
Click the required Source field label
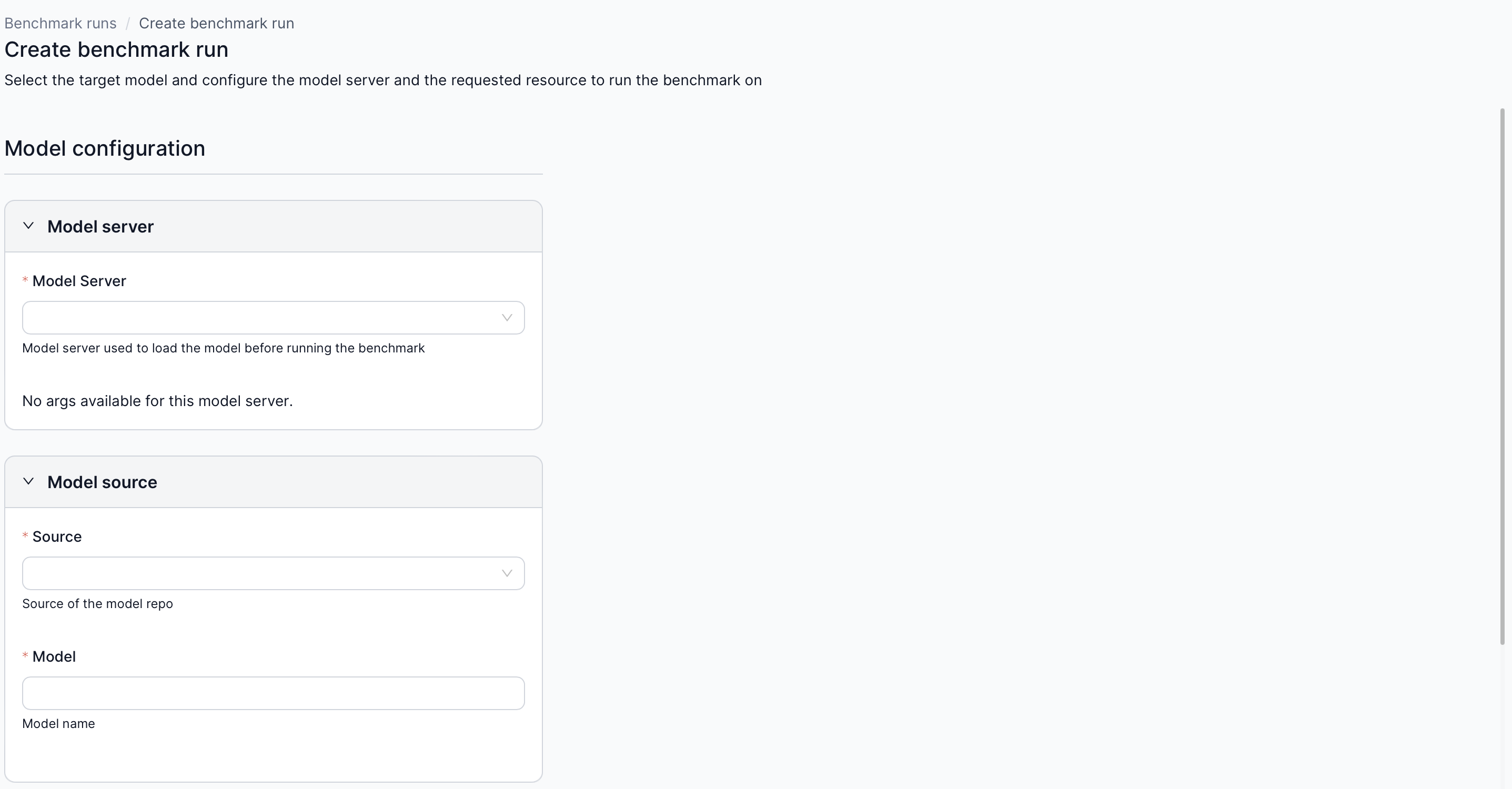point(57,537)
